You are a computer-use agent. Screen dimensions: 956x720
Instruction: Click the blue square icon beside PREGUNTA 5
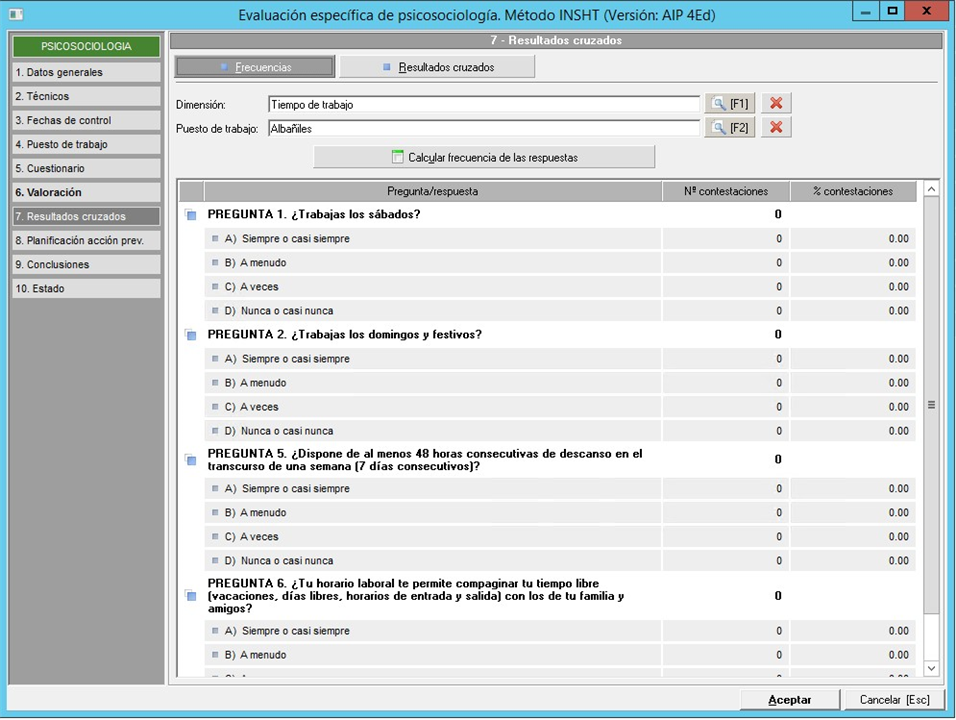(191, 460)
